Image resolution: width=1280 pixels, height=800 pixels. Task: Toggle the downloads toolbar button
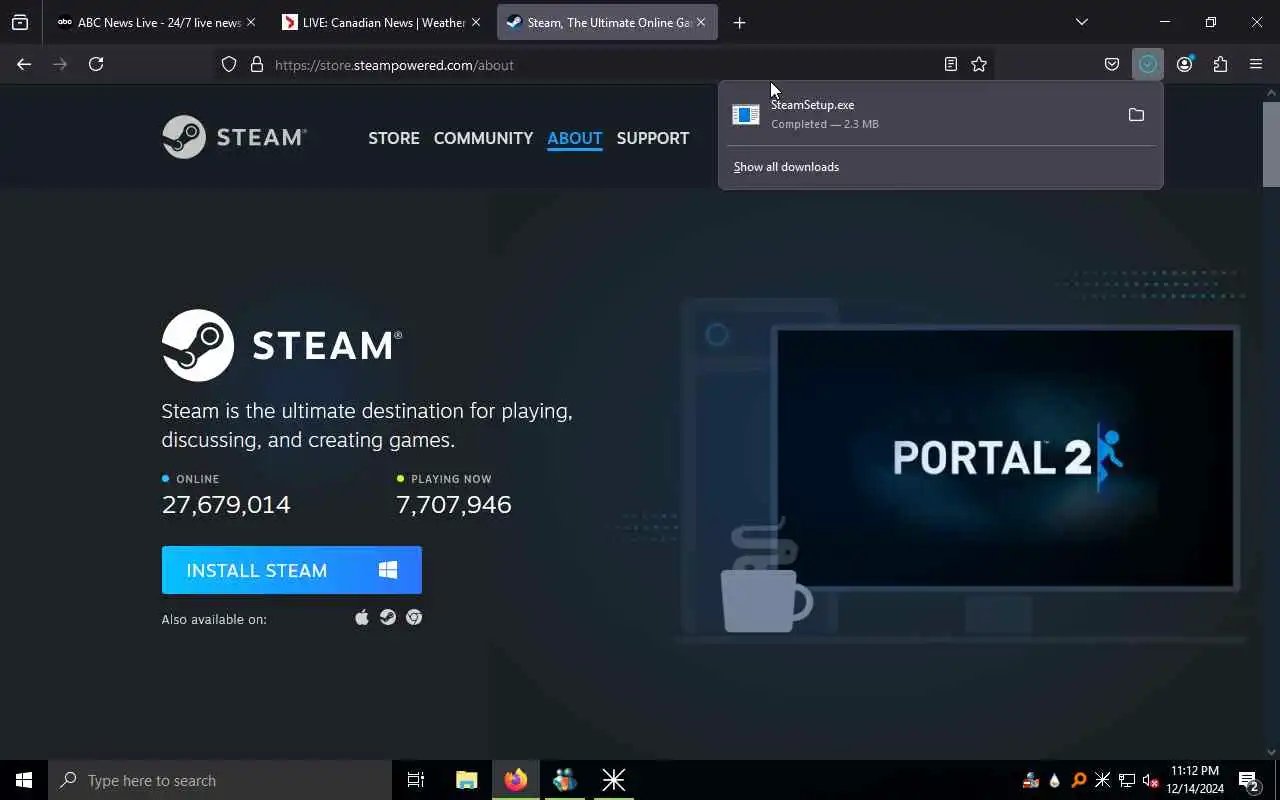point(1148,64)
